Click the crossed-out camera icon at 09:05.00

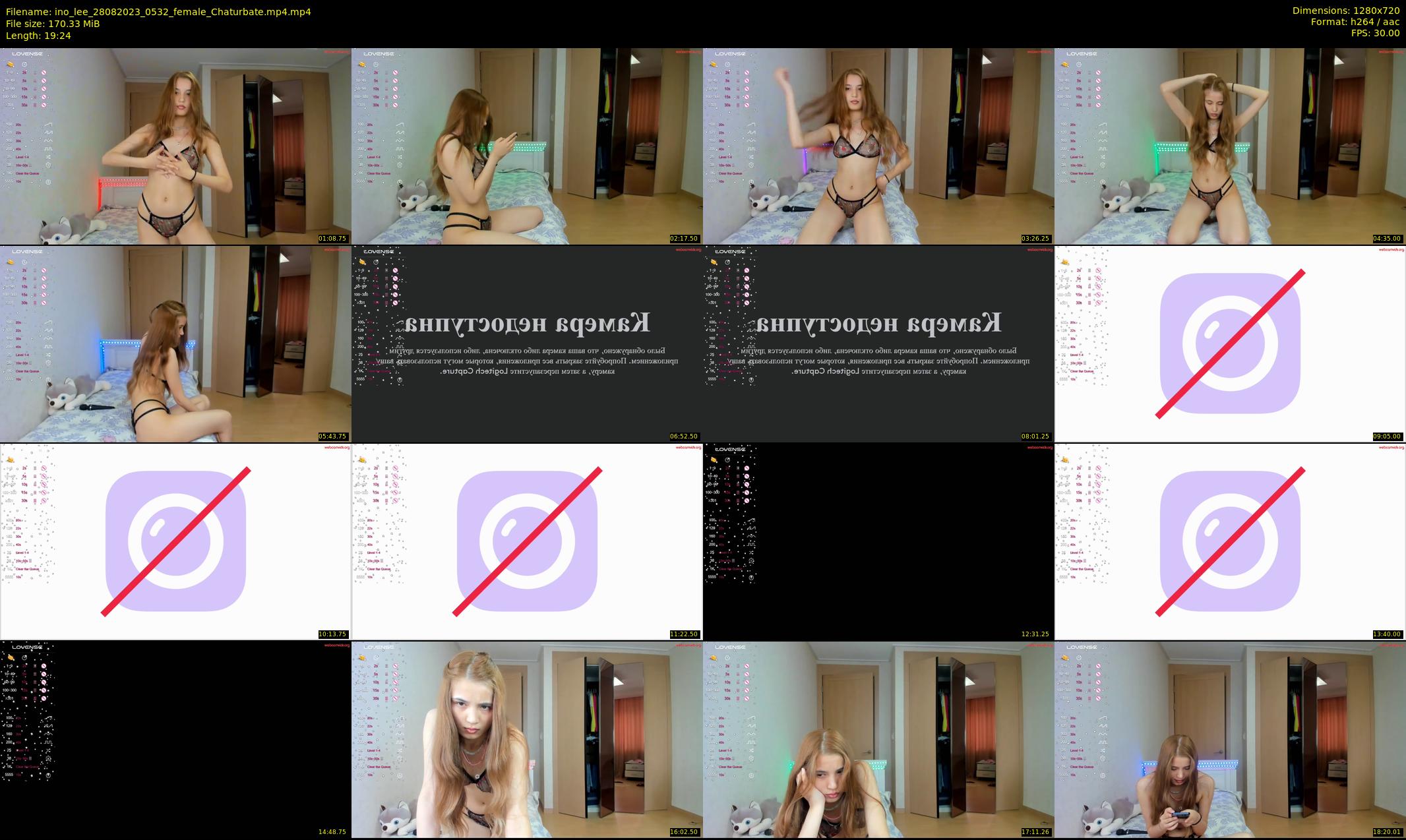click(x=1230, y=344)
